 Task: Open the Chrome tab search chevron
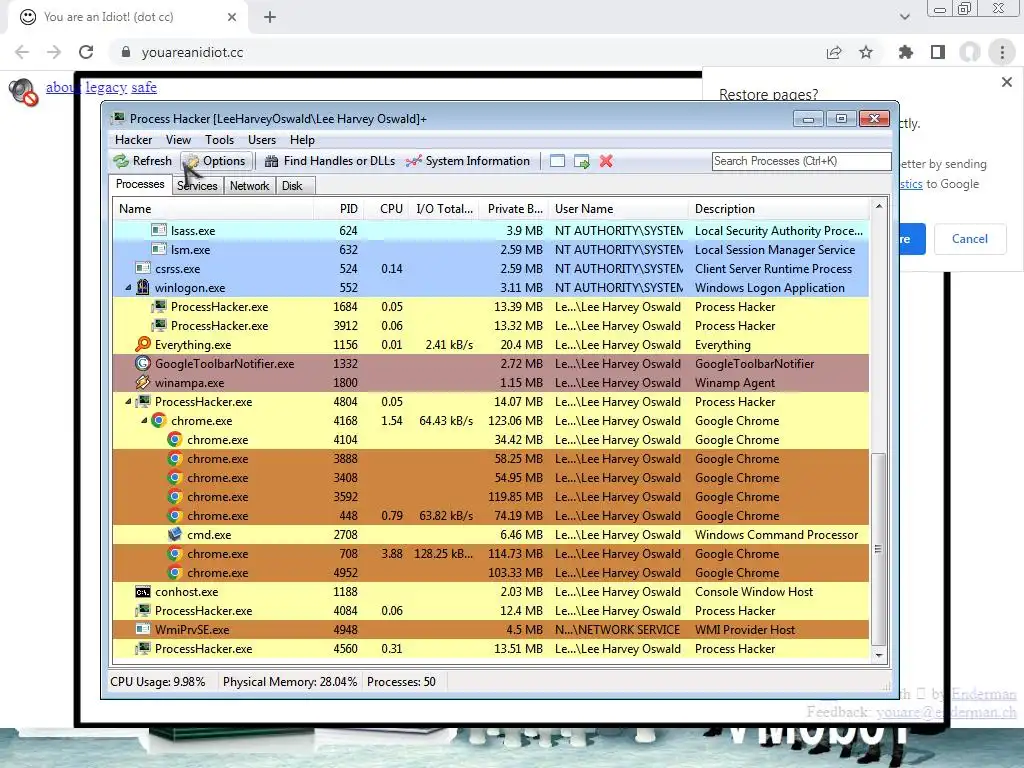pyautogui.click(x=904, y=17)
